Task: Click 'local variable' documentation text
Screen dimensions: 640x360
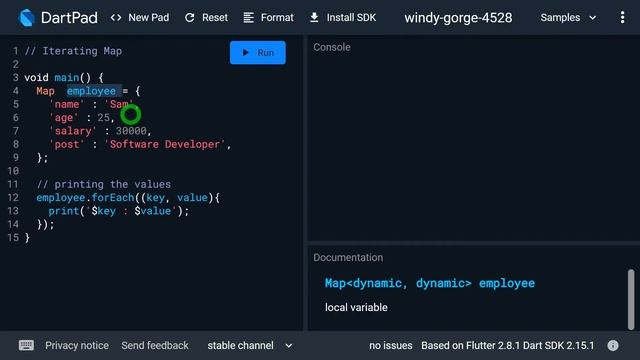Action: (356, 307)
